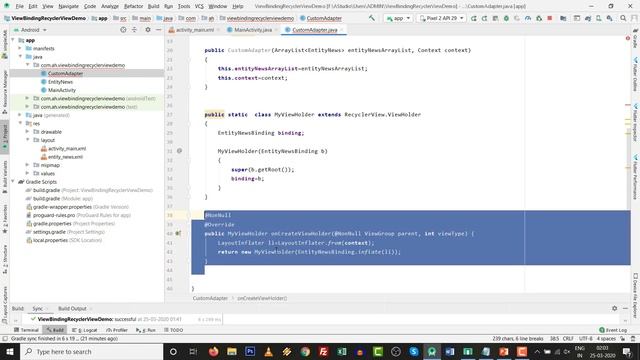640x360 pixels.
Task: Open AVD Manager from toolbar
Action: coord(599,18)
